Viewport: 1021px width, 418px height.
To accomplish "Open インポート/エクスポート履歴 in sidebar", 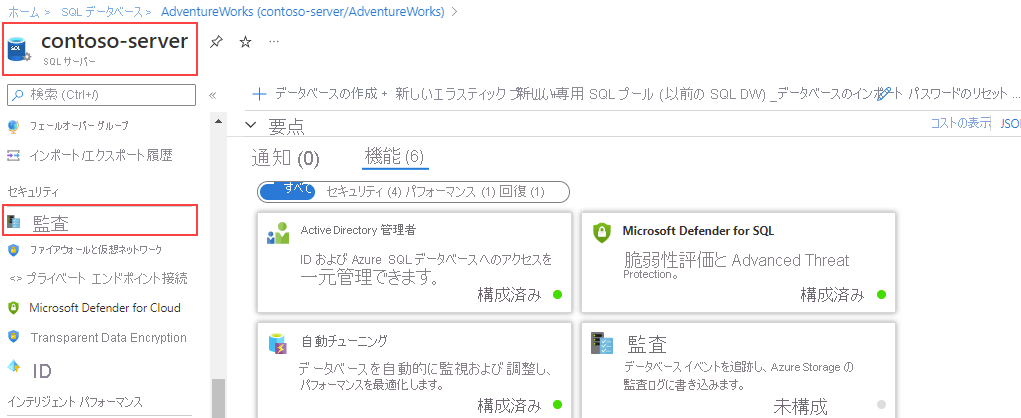I will [101, 156].
